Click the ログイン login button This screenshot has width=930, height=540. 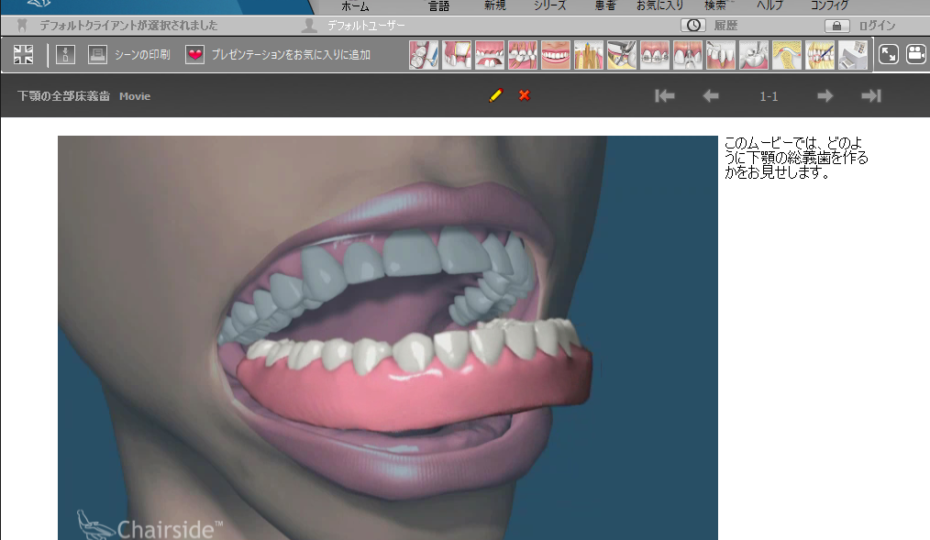click(x=877, y=26)
